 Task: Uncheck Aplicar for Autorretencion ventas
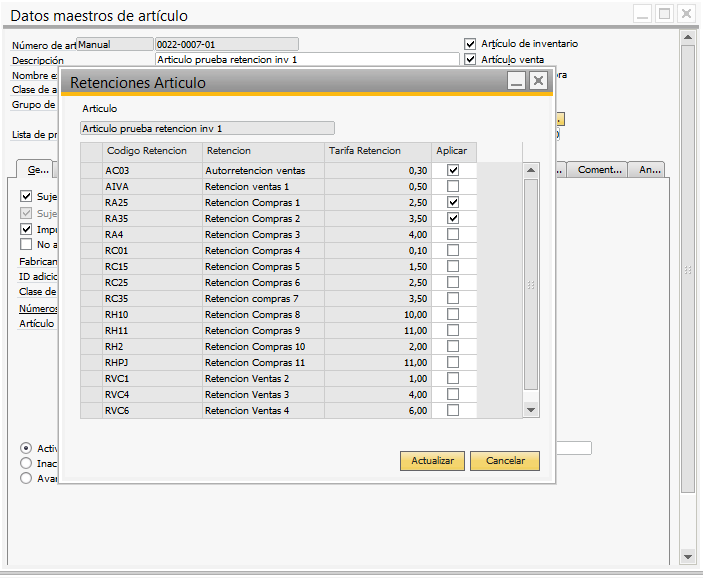[x=453, y=171]
